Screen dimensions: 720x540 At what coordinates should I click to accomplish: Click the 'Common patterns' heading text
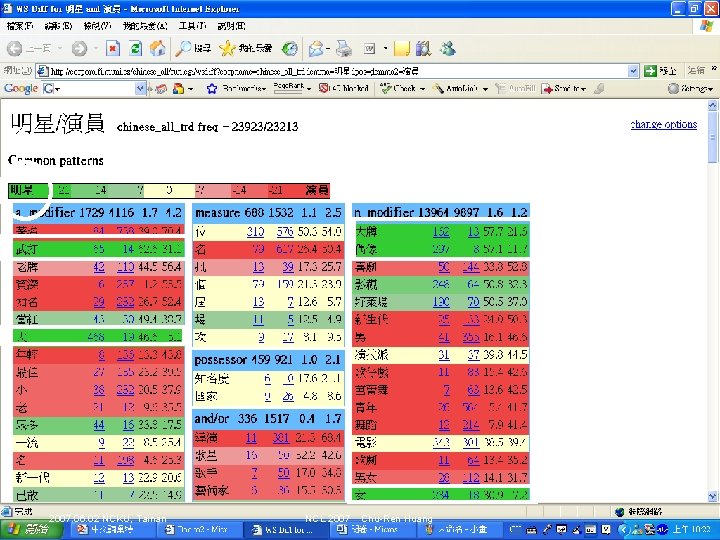point(56,160)
